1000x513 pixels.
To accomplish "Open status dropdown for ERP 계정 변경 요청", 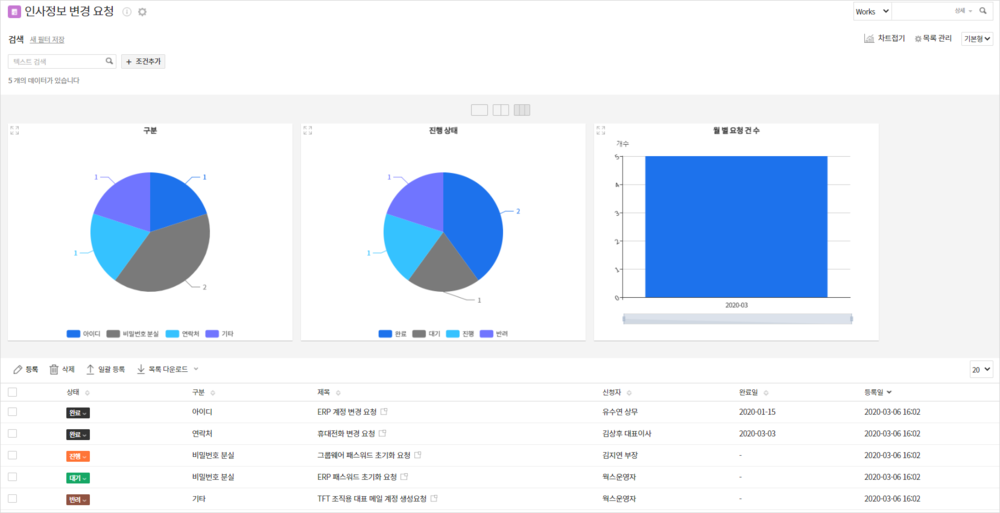I will coord(78,412).
